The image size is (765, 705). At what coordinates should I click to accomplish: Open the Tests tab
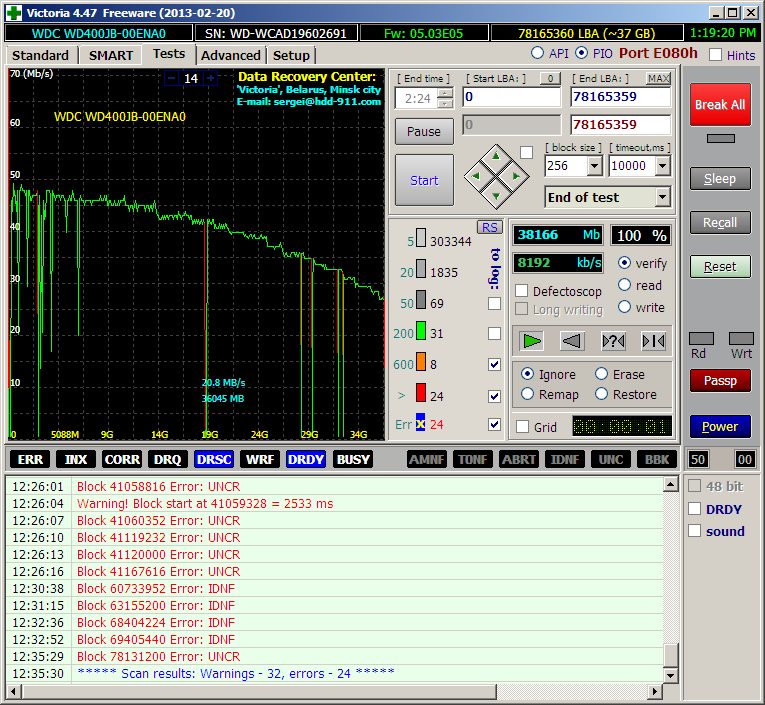[169, 54]
